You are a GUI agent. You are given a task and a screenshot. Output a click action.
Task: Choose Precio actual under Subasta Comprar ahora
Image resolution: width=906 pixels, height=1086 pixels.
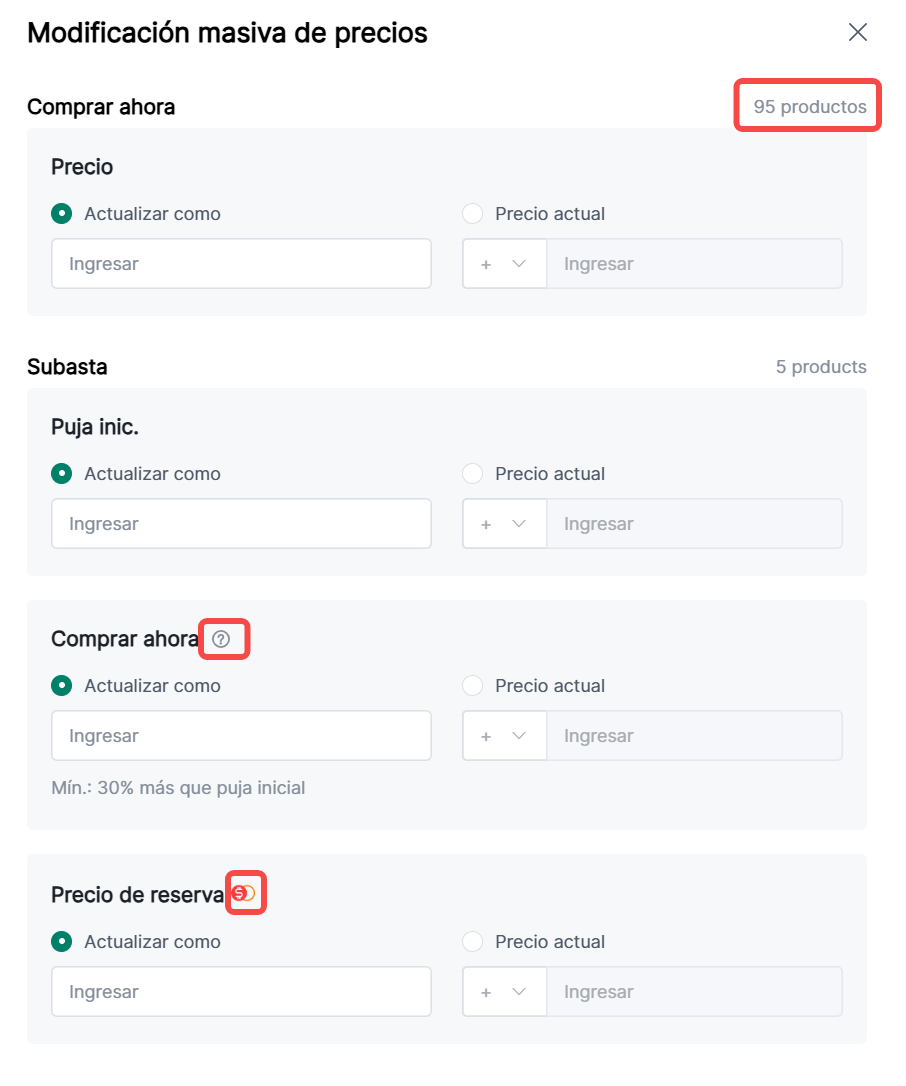(x=473, y=686)
